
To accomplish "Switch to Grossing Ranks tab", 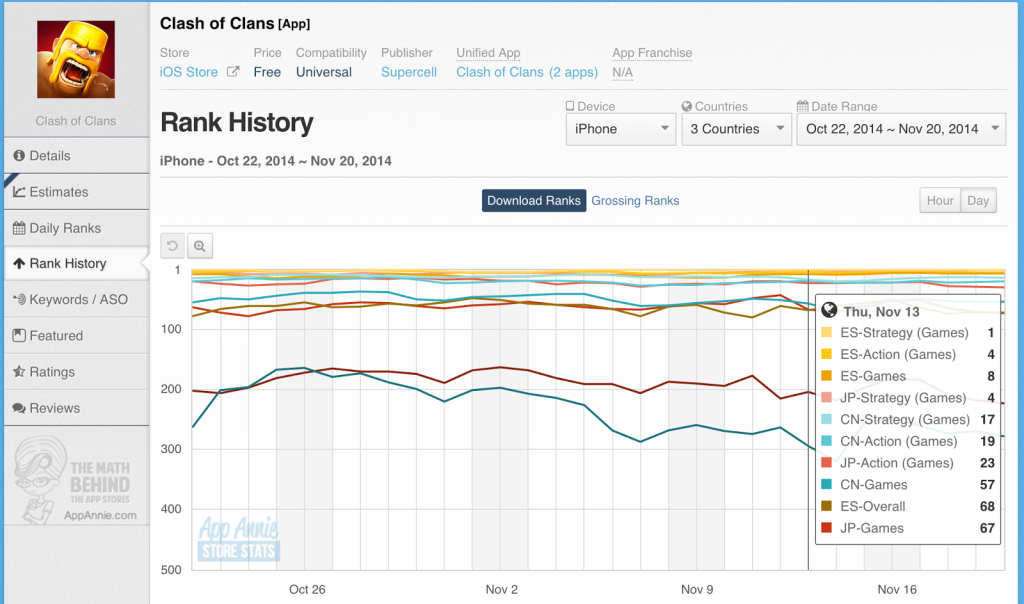I will [x=635, y=200].
